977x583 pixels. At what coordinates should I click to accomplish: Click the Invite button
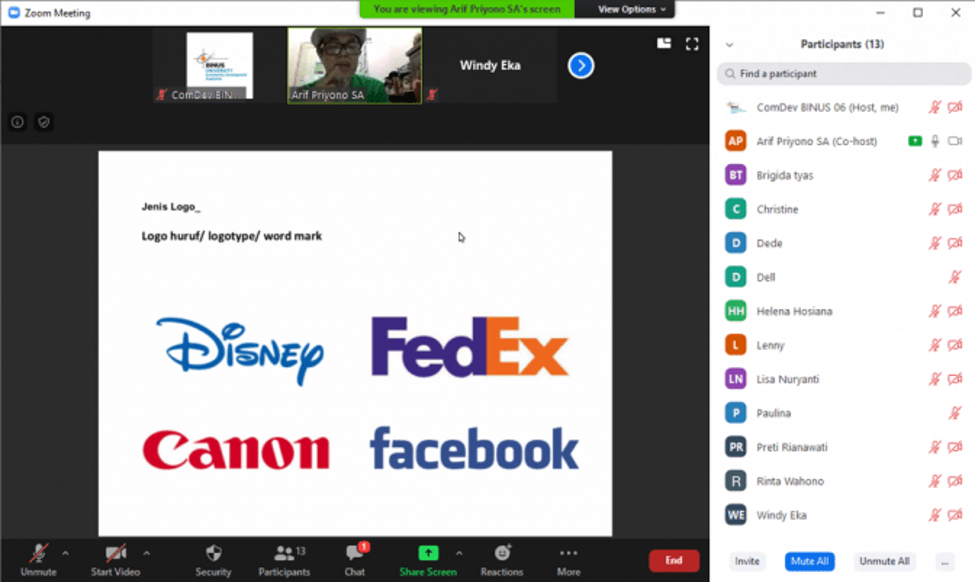tap(747, 561)
